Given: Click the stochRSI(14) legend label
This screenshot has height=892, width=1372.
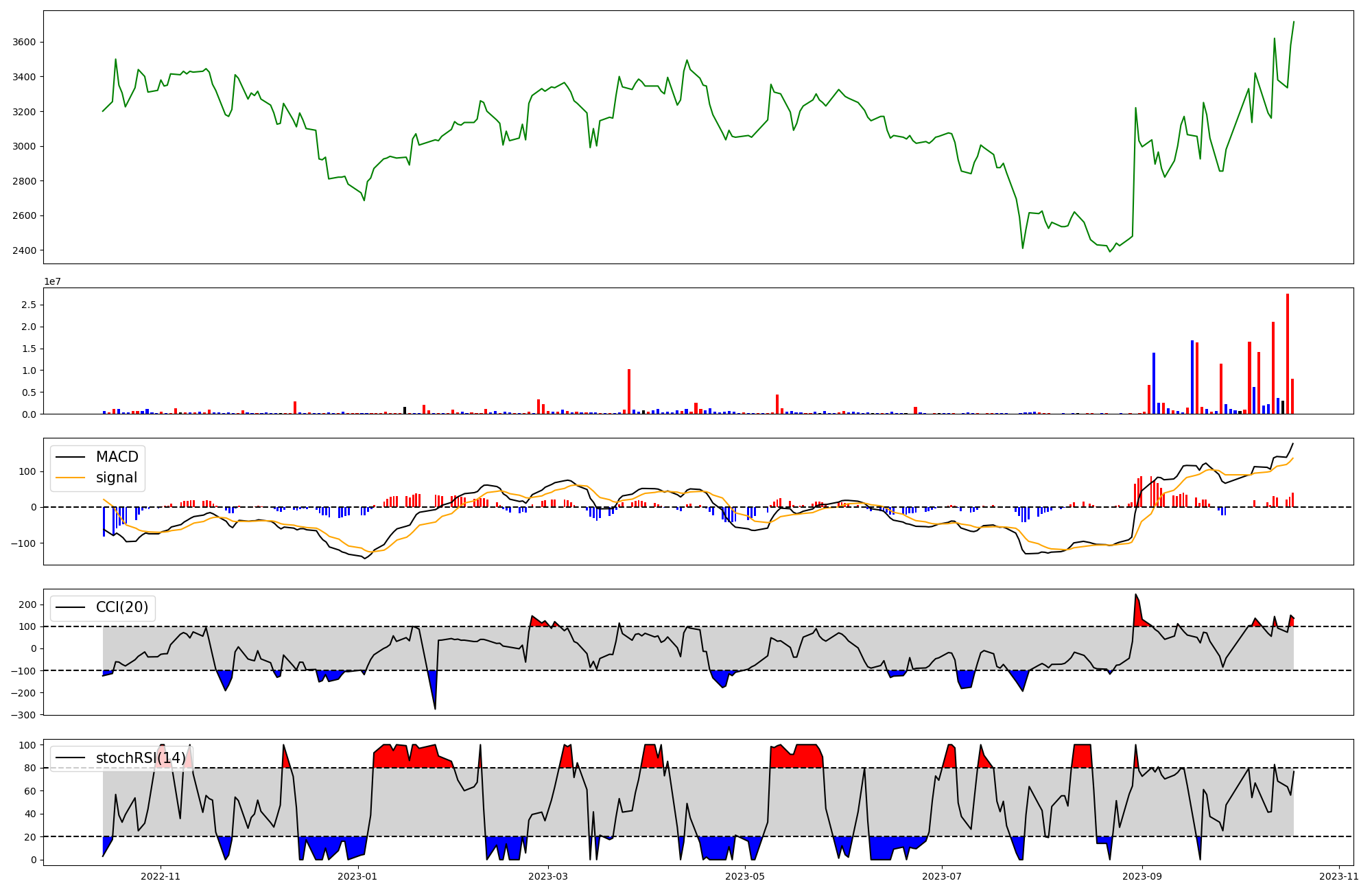Looking at the screenshot, I should (141, 758).
